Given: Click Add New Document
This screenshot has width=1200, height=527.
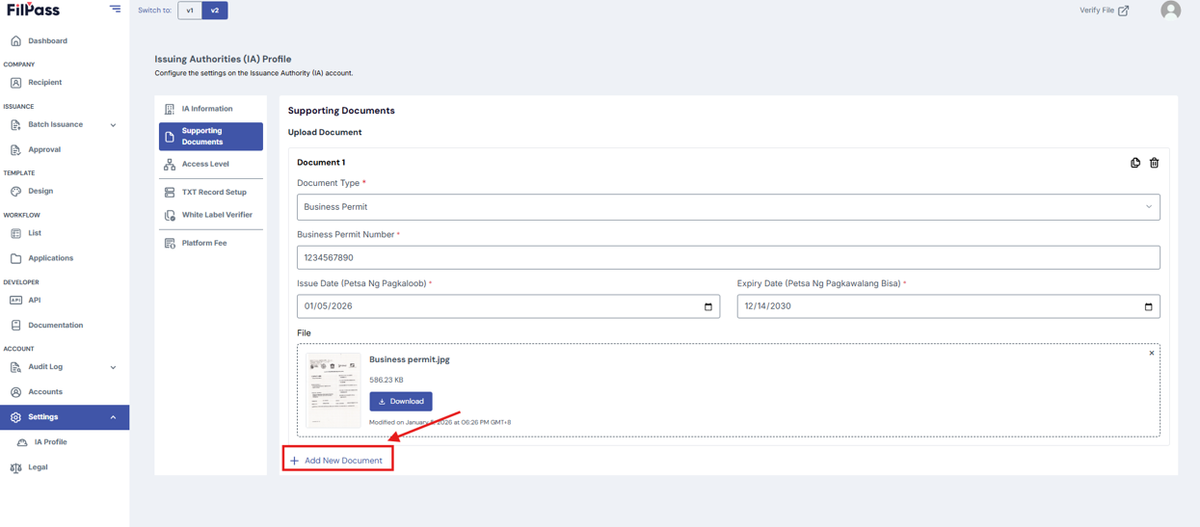Looking at the screenshot, I should click(x=337, y=460).
